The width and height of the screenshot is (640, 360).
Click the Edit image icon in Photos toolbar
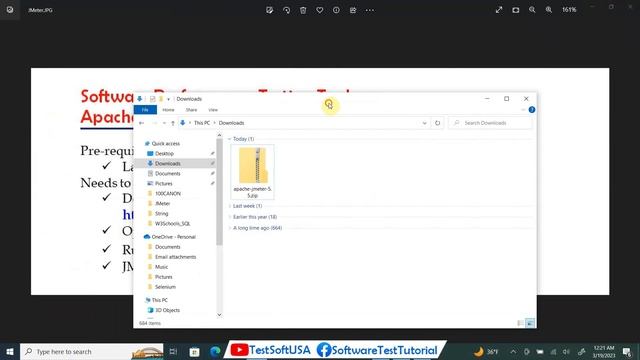pos(269,10)
